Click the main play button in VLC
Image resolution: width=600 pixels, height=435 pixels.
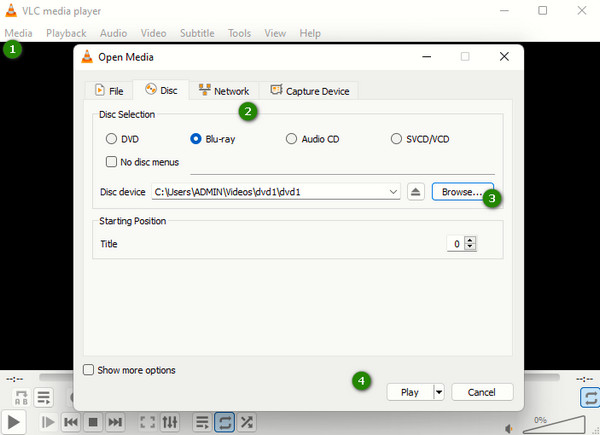point(13,422)
